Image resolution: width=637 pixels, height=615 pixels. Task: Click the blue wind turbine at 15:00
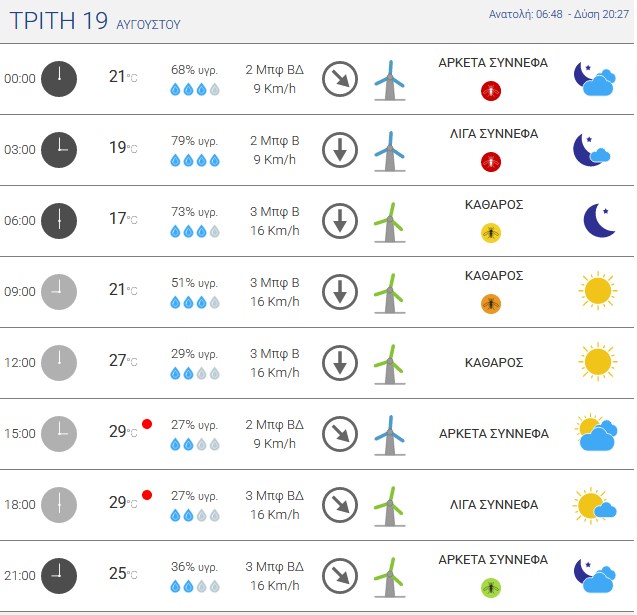(x=390, y=435)
